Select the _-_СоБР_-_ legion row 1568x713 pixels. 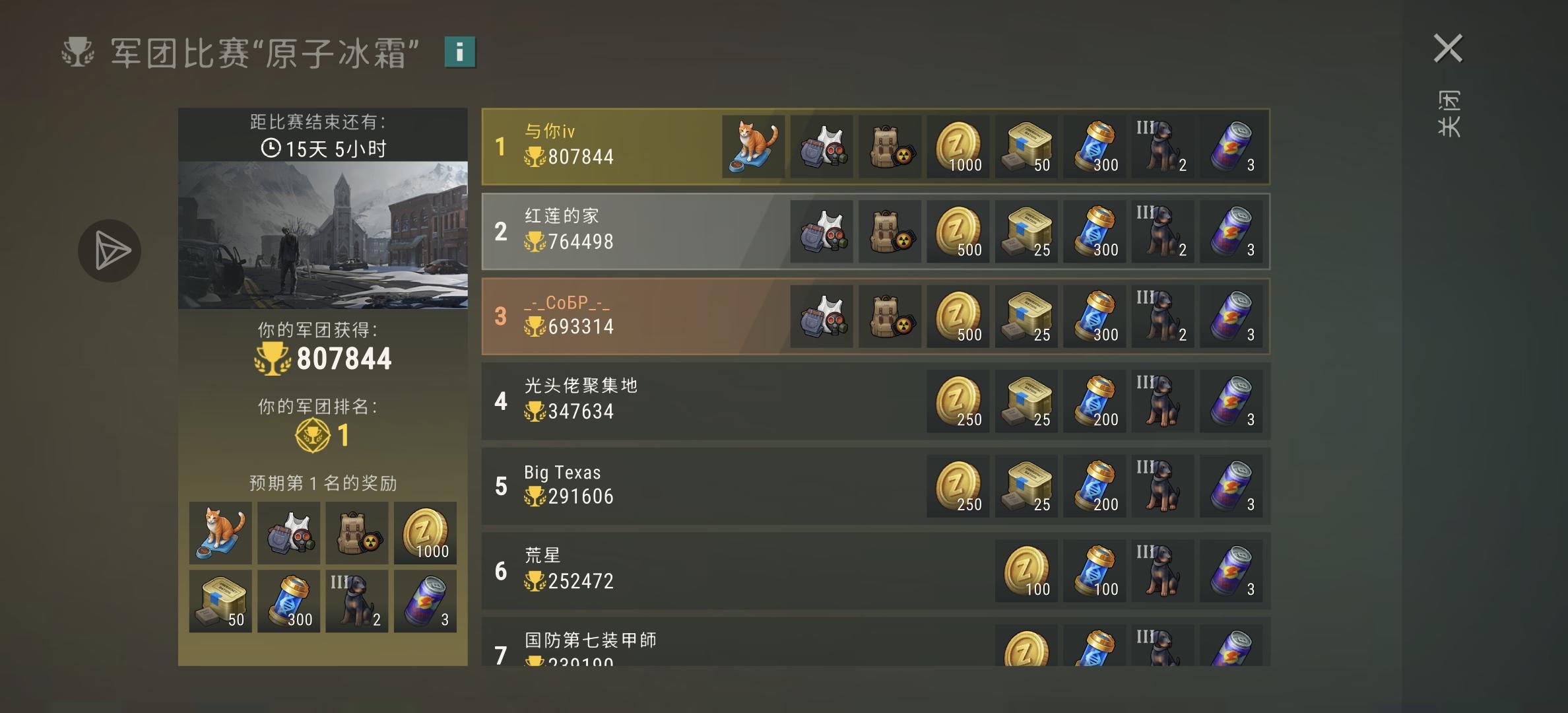click(876, 316)
